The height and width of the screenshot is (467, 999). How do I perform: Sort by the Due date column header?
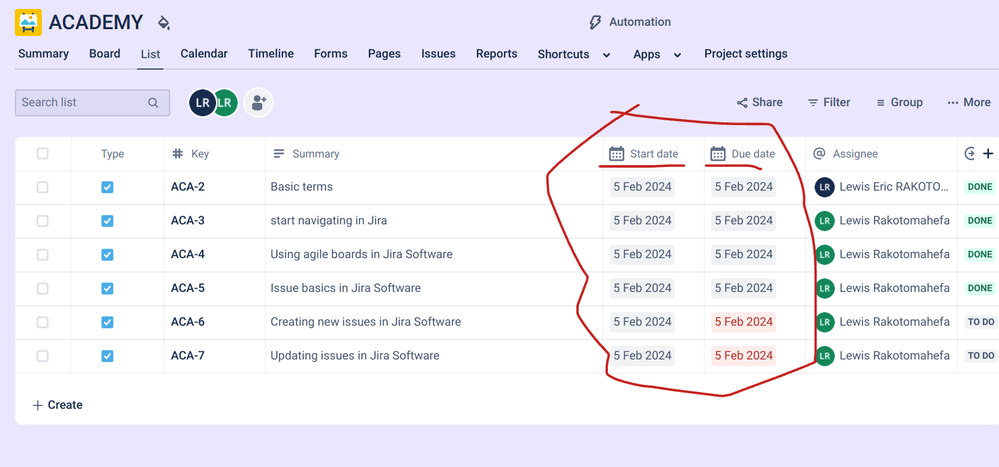[x=743, y=154]
